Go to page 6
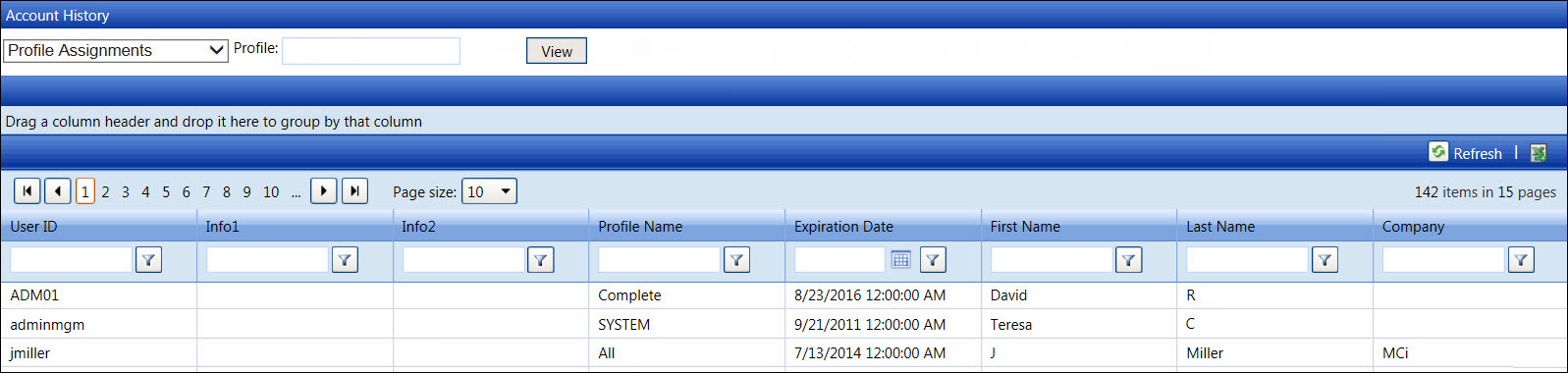This screenshot has height=373, width=1568. pos(186,192)
